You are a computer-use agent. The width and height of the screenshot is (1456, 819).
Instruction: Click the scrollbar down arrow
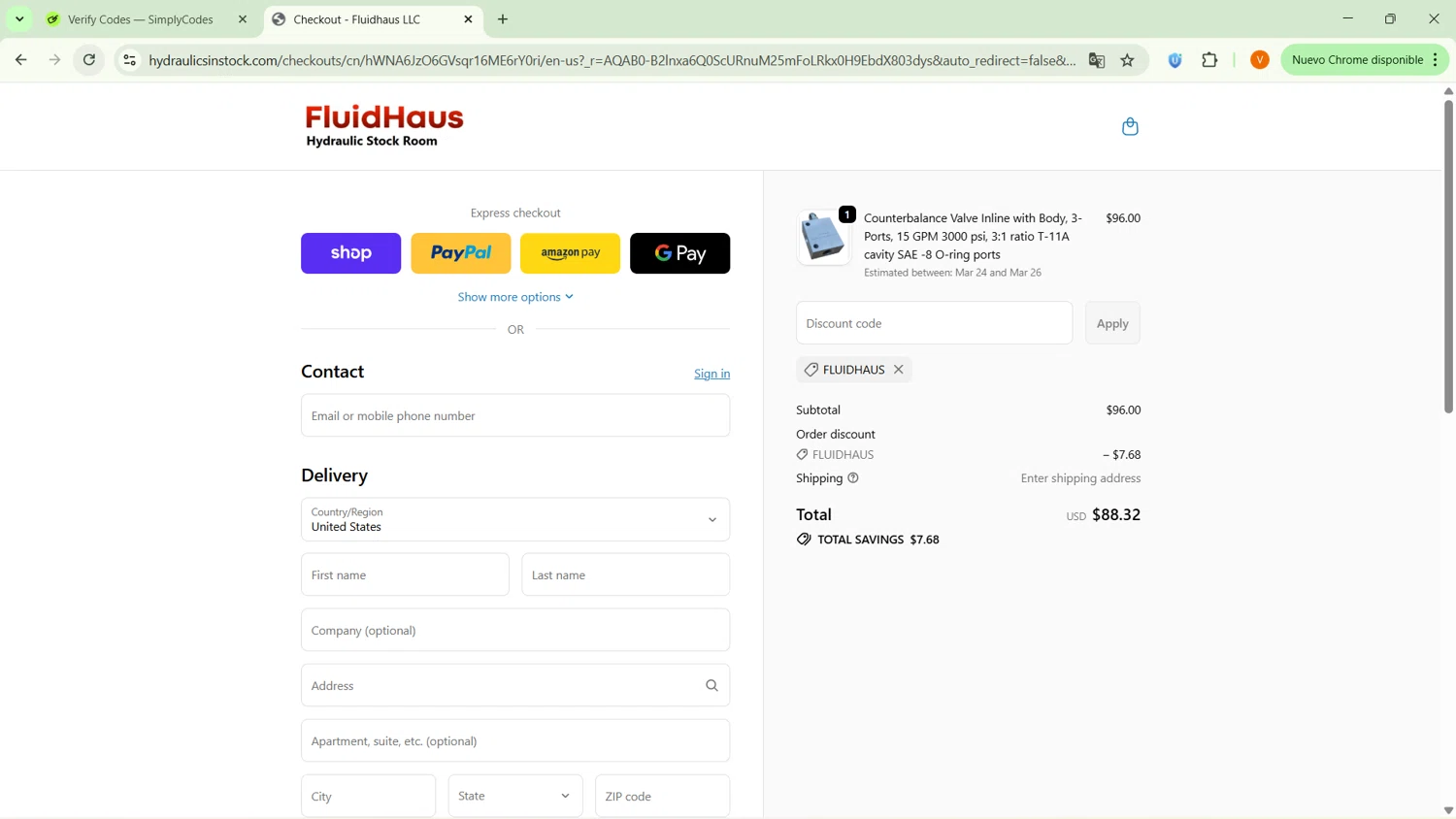1448,810
